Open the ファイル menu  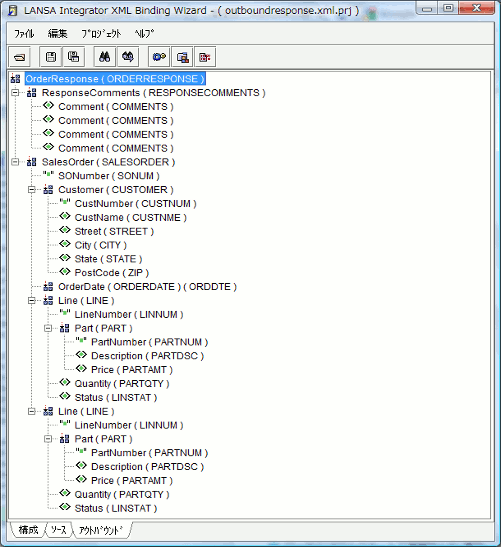click(x=24, y=33)
